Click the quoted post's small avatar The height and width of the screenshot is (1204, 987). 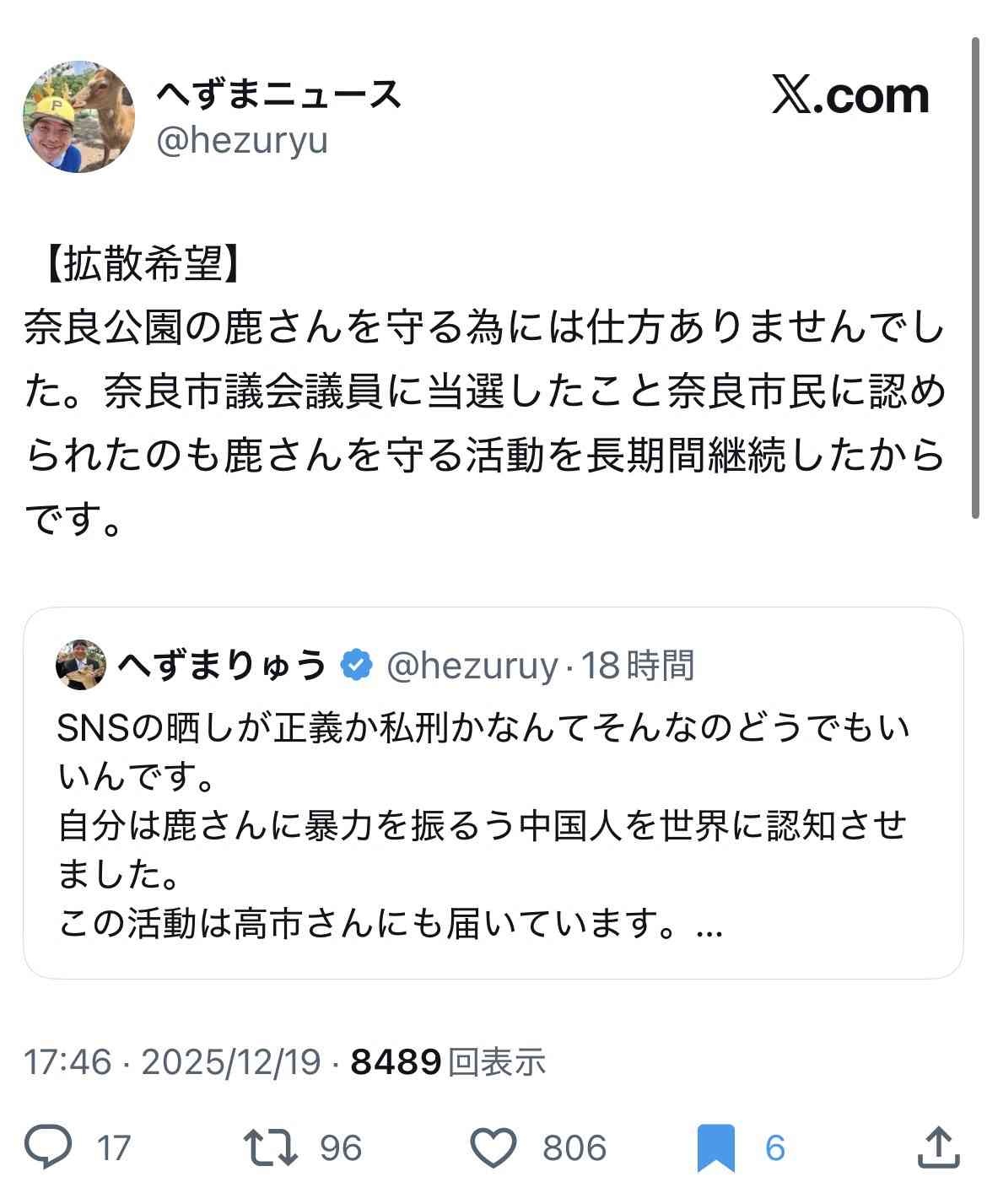coord(81,665)
